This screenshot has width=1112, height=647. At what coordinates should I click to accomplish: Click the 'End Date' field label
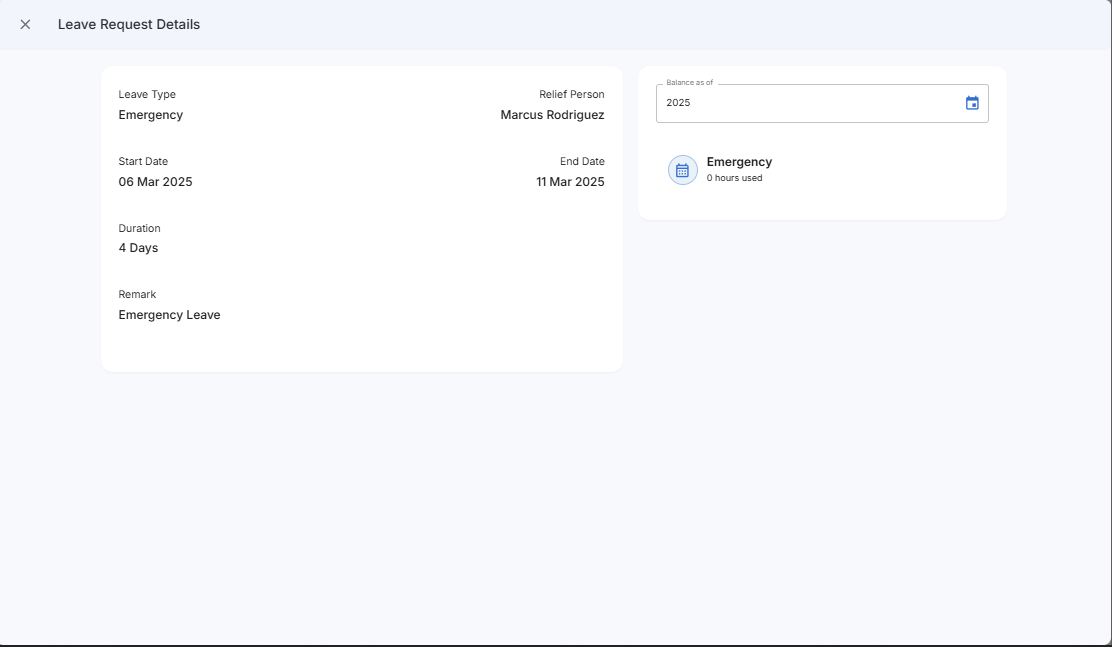tap(582, 162)
